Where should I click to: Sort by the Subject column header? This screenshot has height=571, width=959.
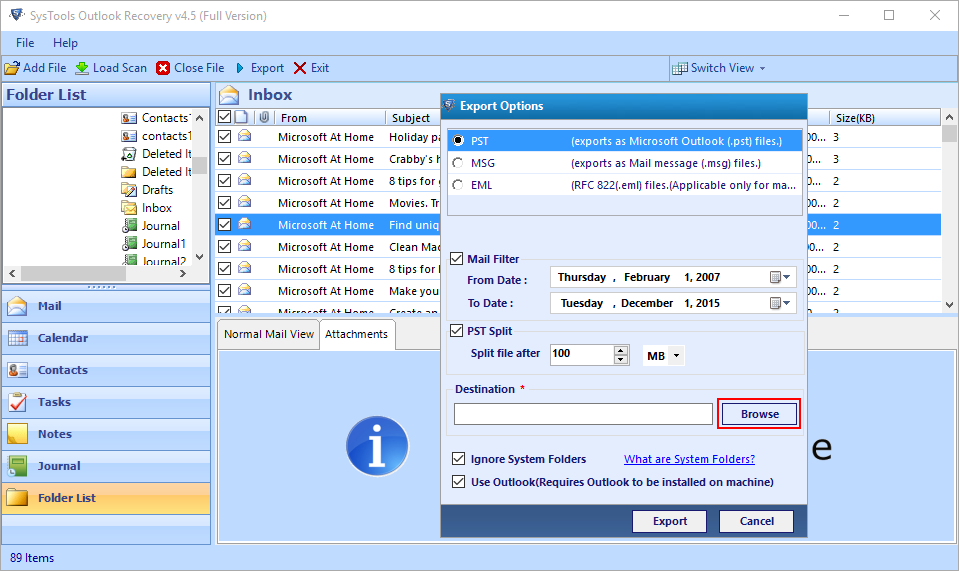coord(413,117)
